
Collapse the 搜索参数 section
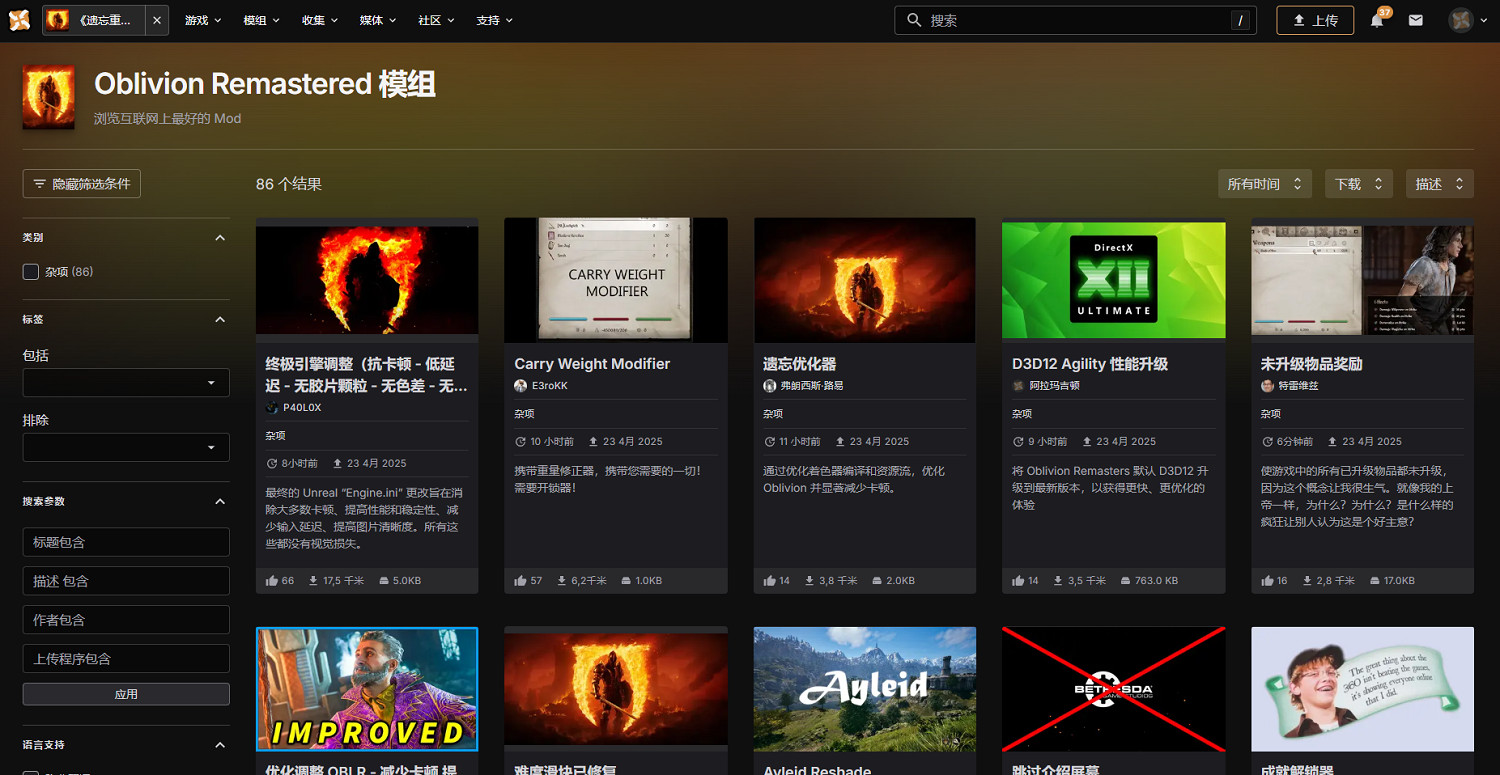[x=222, y=501]
